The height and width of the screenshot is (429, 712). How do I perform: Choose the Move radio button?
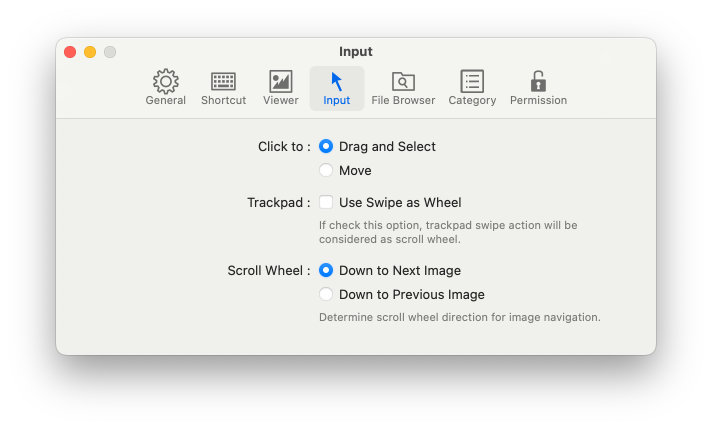[x=326, y=170]
